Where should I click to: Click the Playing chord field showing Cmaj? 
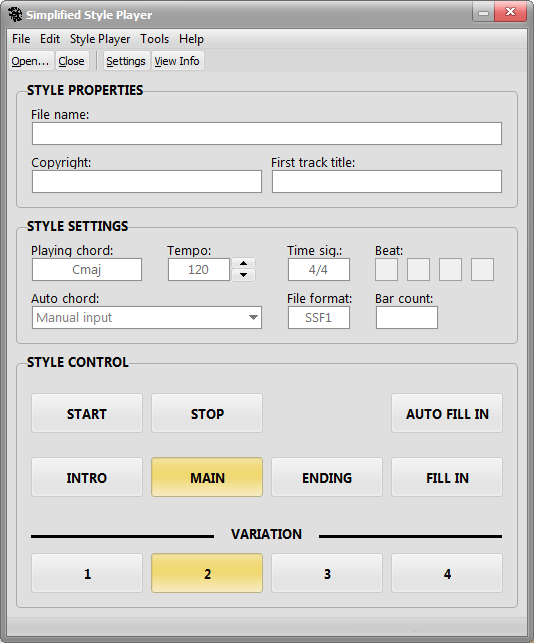pos(87,269)
